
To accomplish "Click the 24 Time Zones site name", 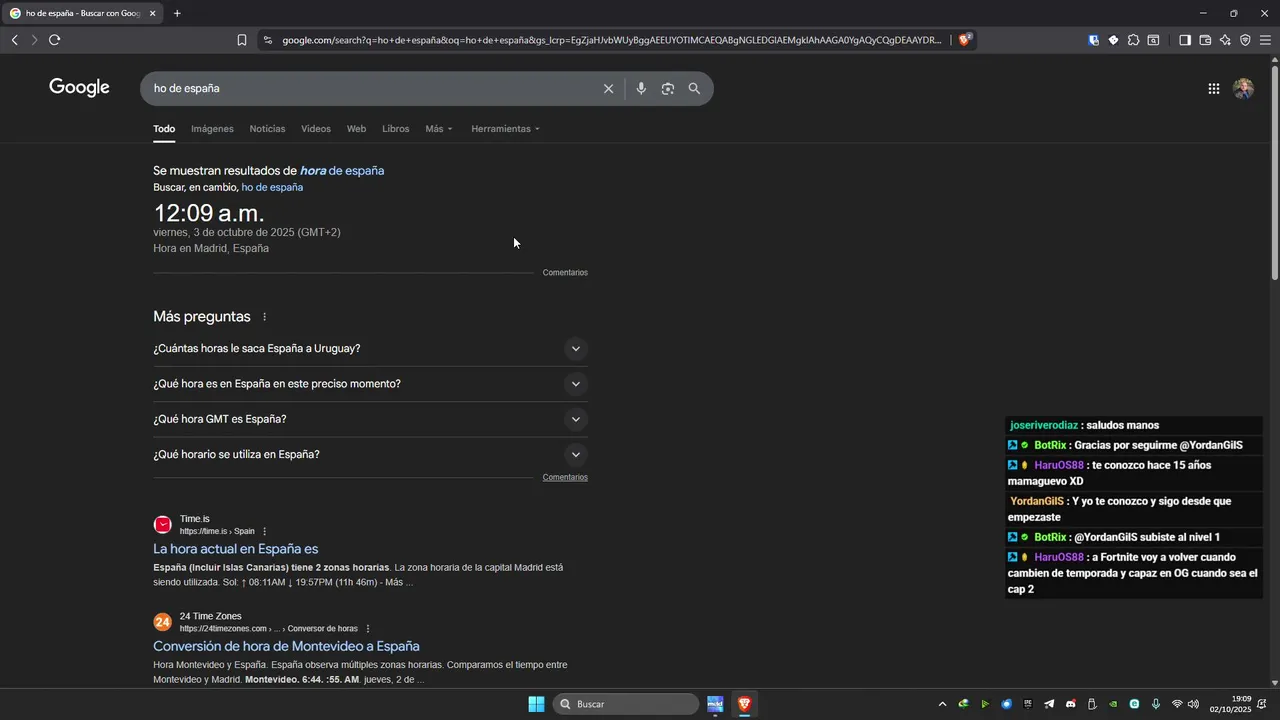I will [211, 616].
